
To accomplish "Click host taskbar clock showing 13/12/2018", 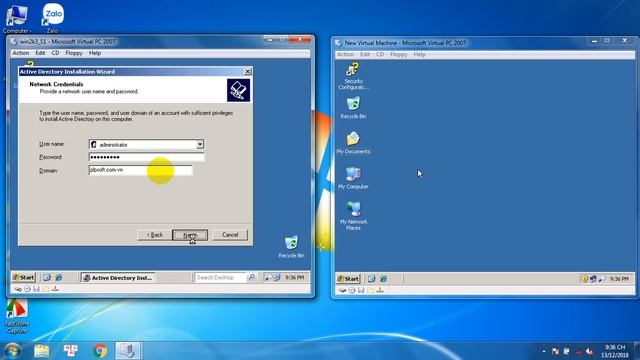I will click(x=615, y=351).
